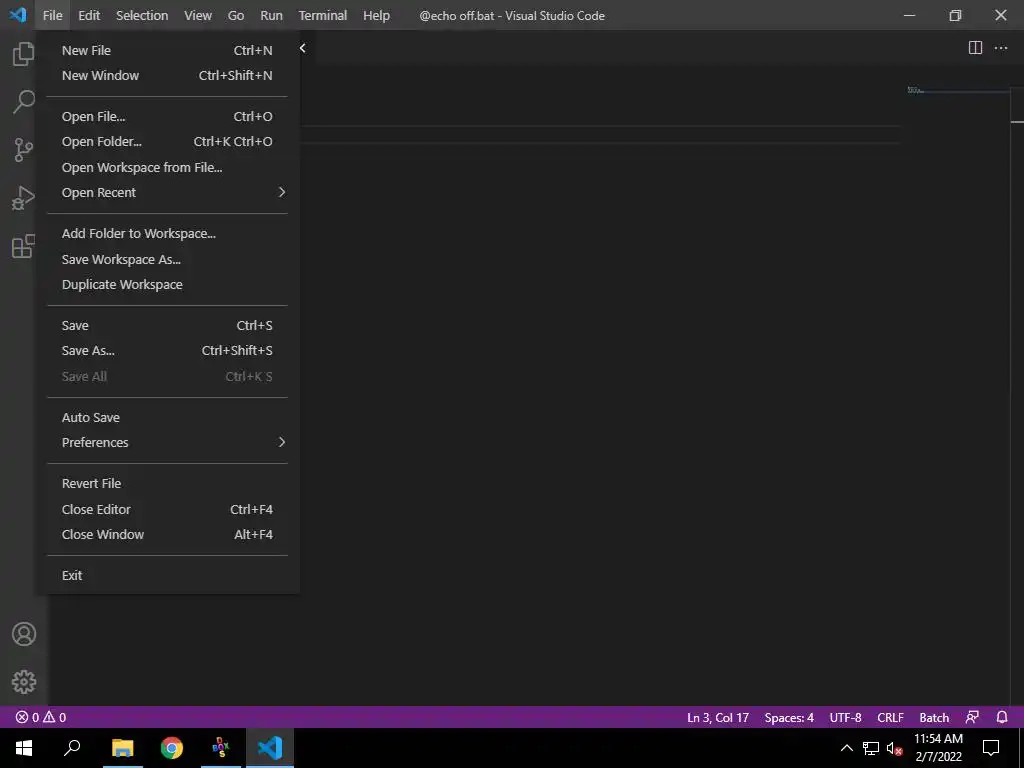Screen dimensions: 1024x768
Task: Click the muted volume icon in tray
Action: point(894,748)
